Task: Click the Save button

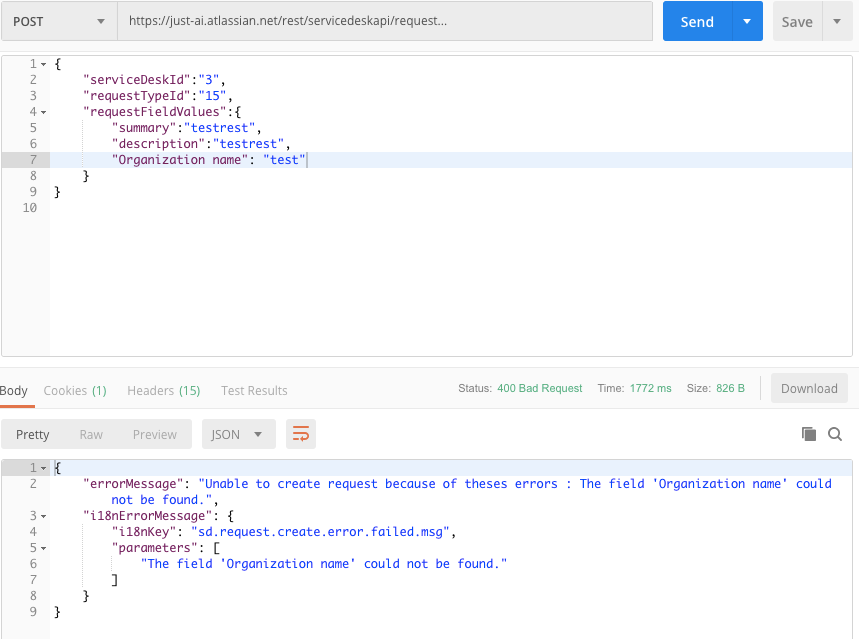Action: point(797,21)
